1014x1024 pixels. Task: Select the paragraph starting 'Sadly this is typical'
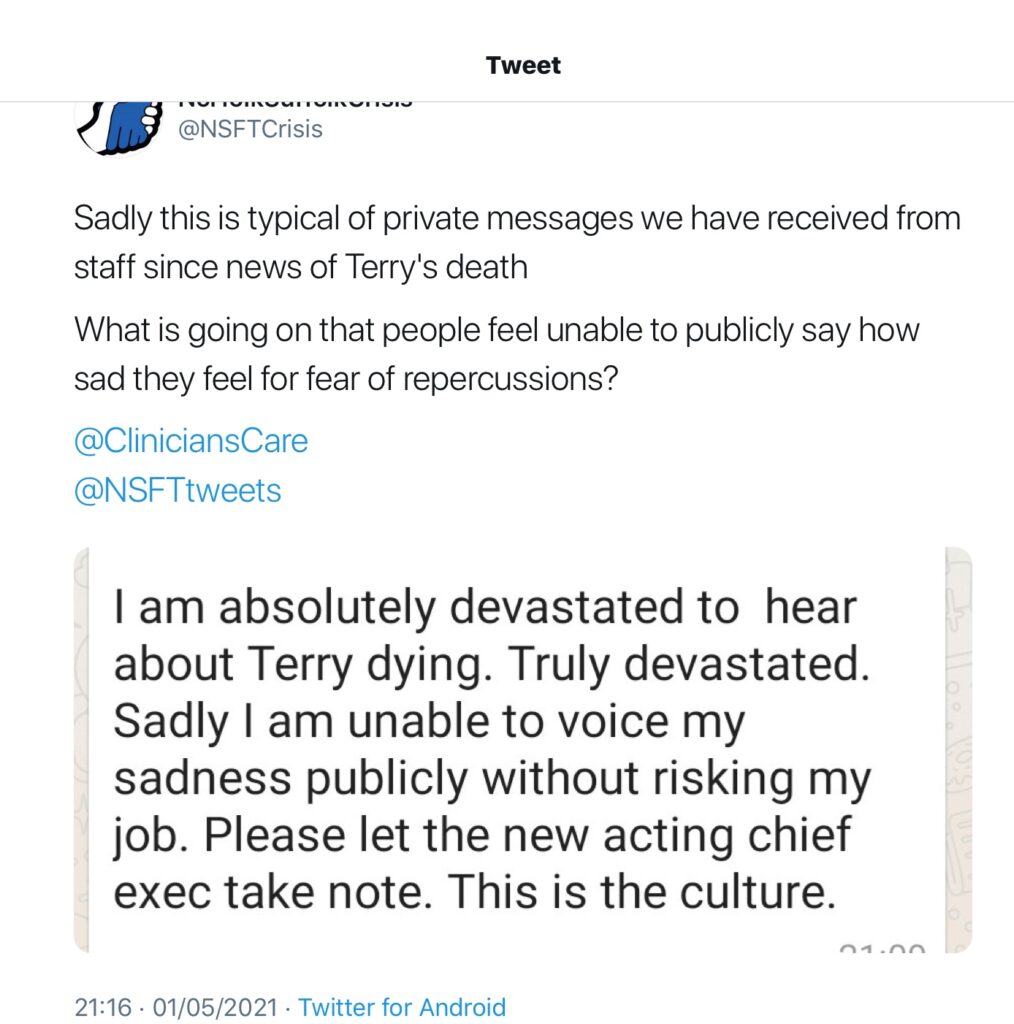pyautogui.click(x=517, y=242)
